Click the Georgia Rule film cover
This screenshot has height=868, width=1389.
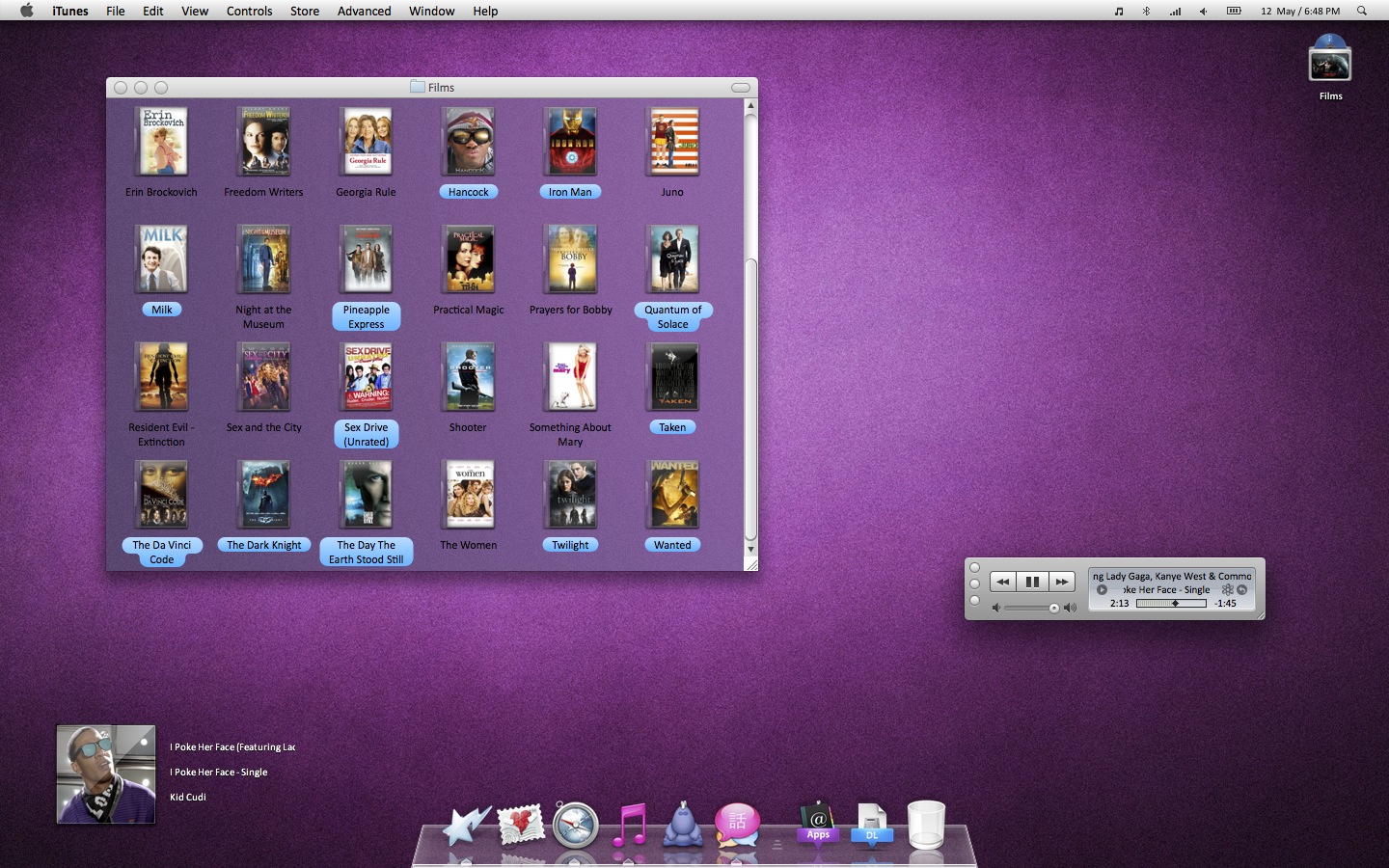tap(367, 142)
